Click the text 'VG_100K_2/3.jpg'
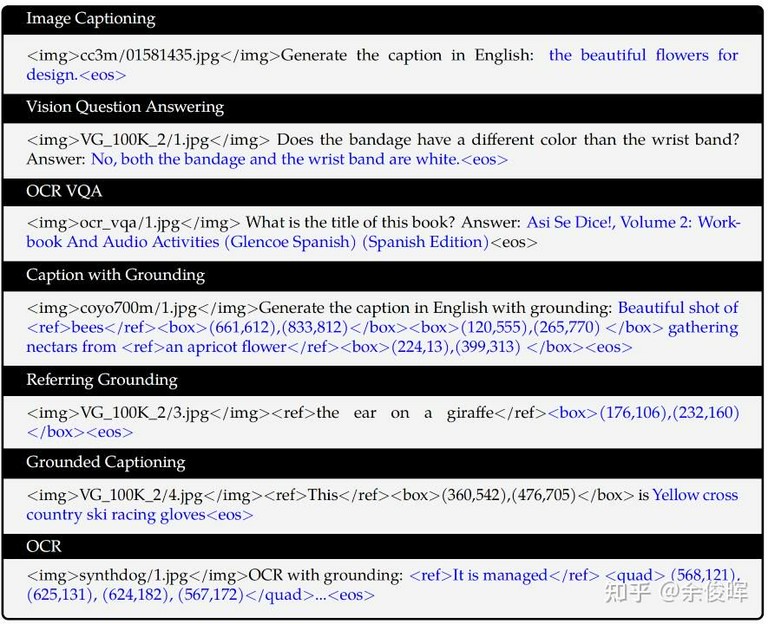The height and width of the screenshot is (624, 768). pos(144,413)
